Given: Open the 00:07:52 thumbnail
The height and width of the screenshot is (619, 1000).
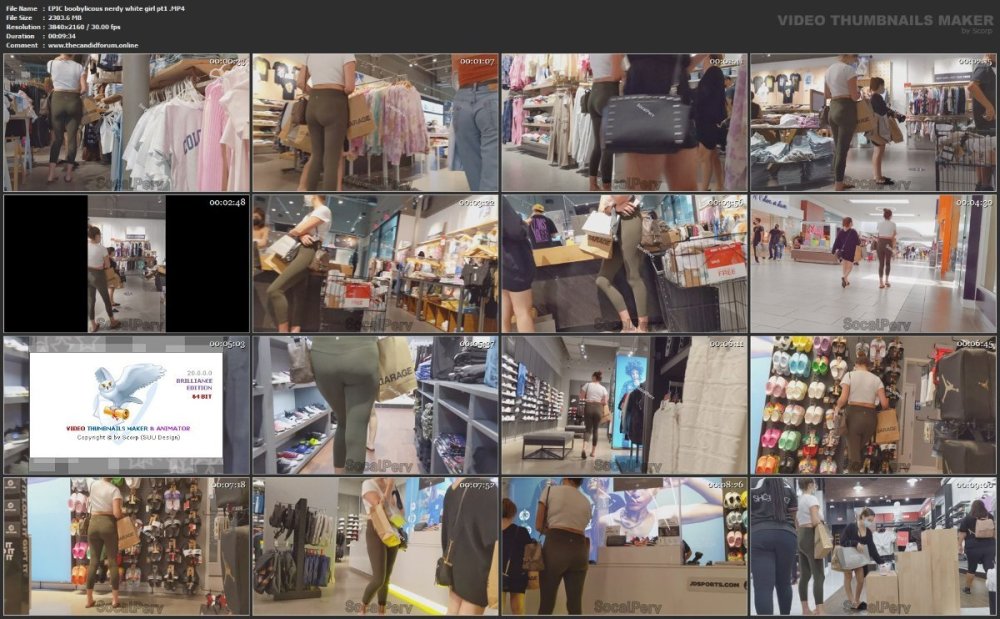Looking at the screenshot, I should click(375, 546).
